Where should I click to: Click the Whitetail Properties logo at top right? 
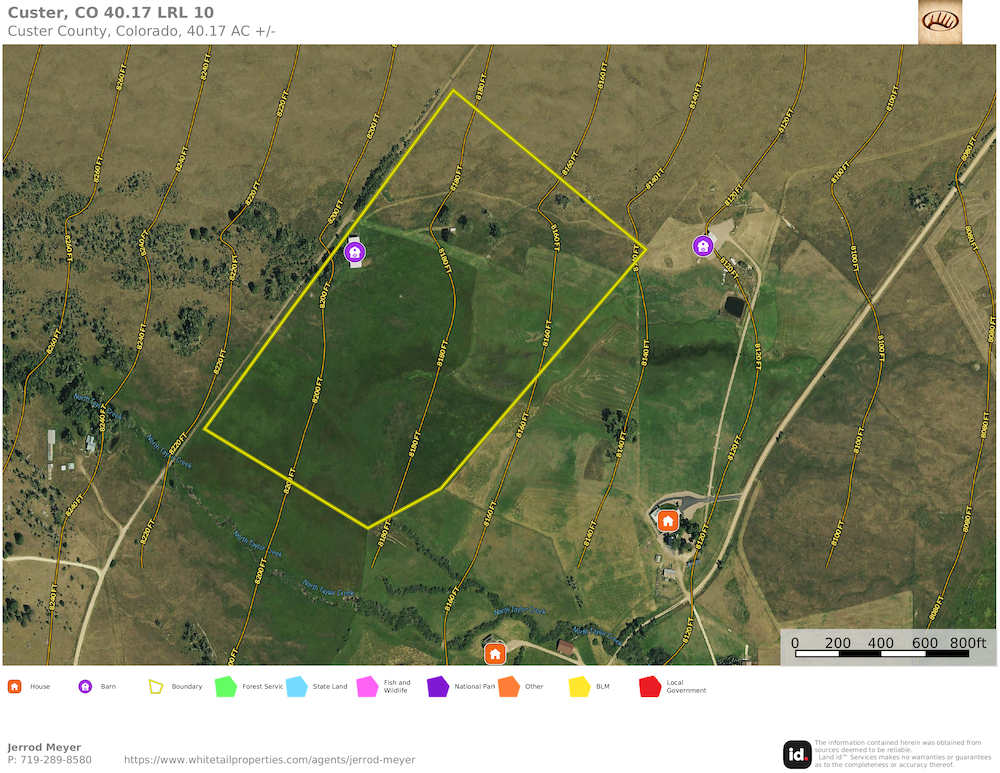(940, 22)
